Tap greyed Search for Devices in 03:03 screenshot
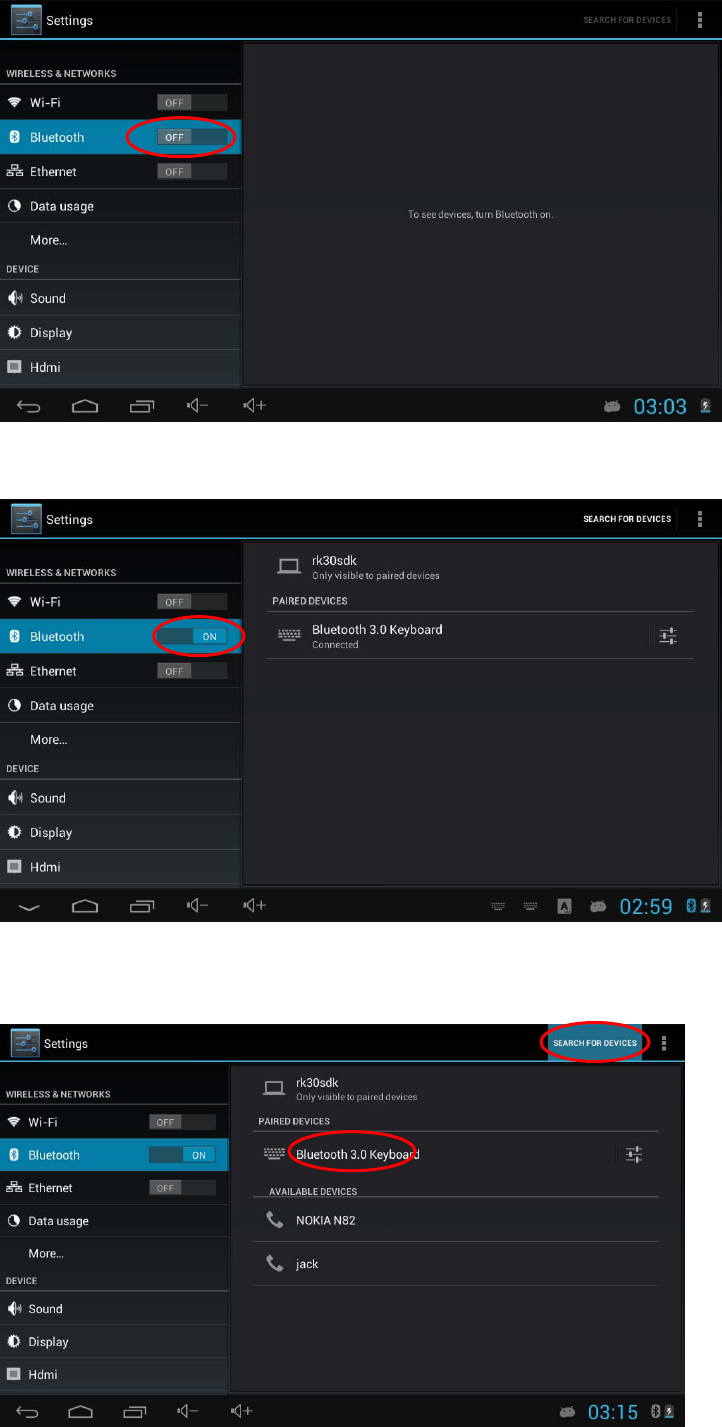 click(x=627, y=19)
